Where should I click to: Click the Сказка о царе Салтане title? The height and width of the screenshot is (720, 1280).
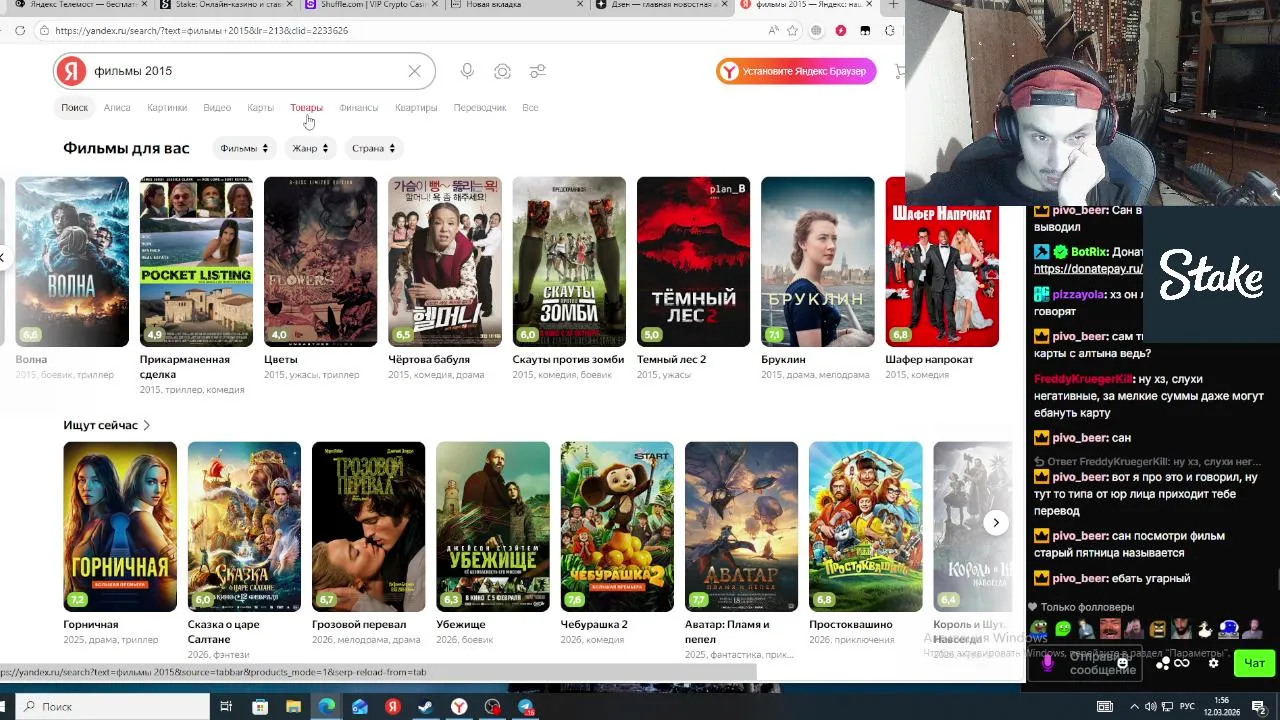click(x=224, y=632)
